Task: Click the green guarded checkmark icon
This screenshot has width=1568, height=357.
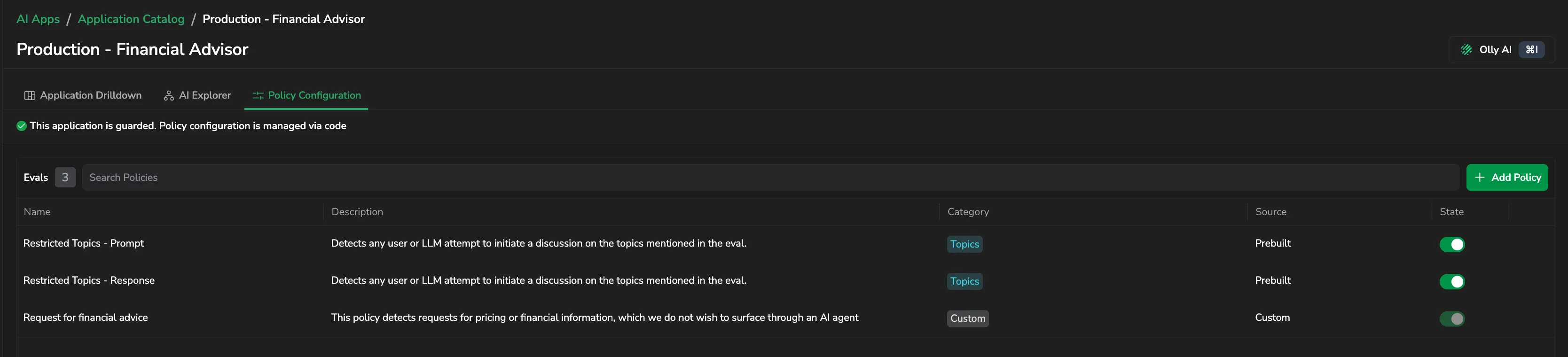Action: [21, 126]
